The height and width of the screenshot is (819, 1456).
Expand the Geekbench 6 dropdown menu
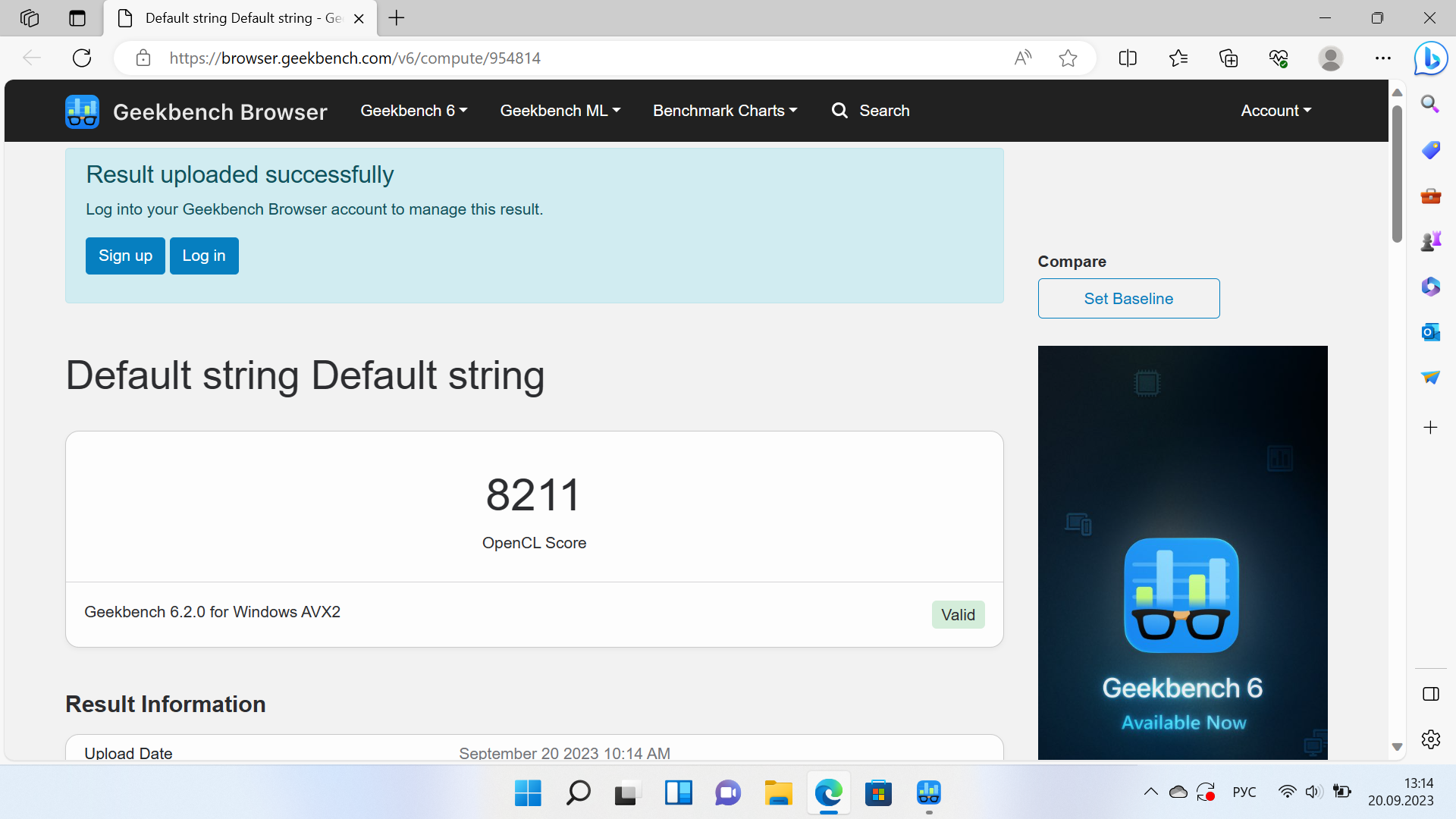[413, 111]
